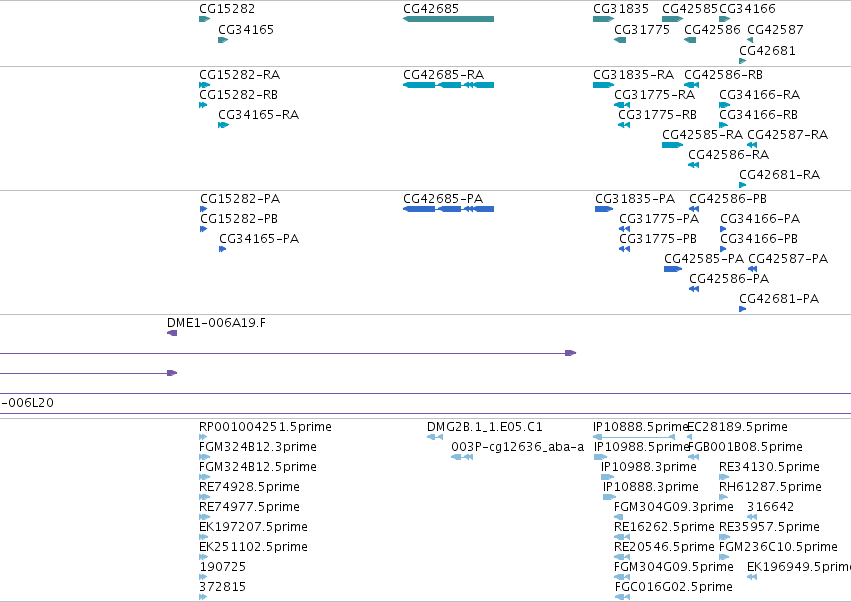Select the IP10888.5prime spliced EST line
The width and height of the screenshot is (851, 602).
point(634,437)
